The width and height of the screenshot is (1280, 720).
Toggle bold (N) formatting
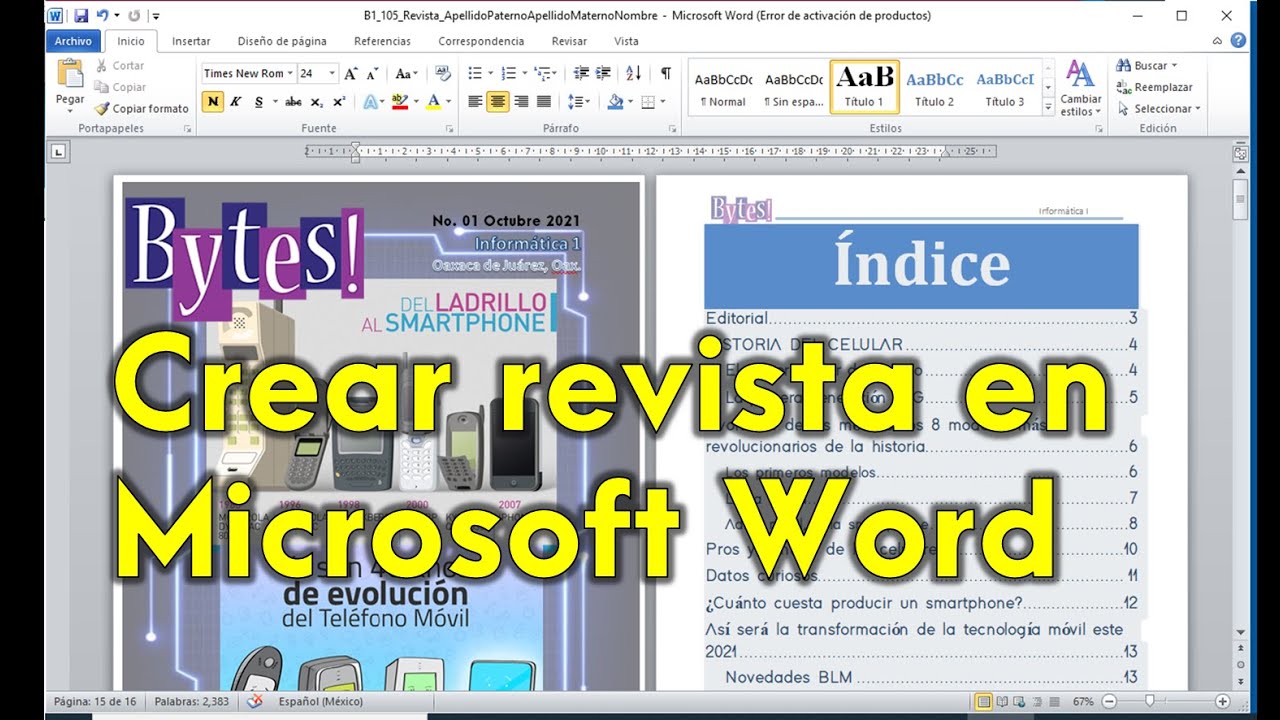[212, 101]
